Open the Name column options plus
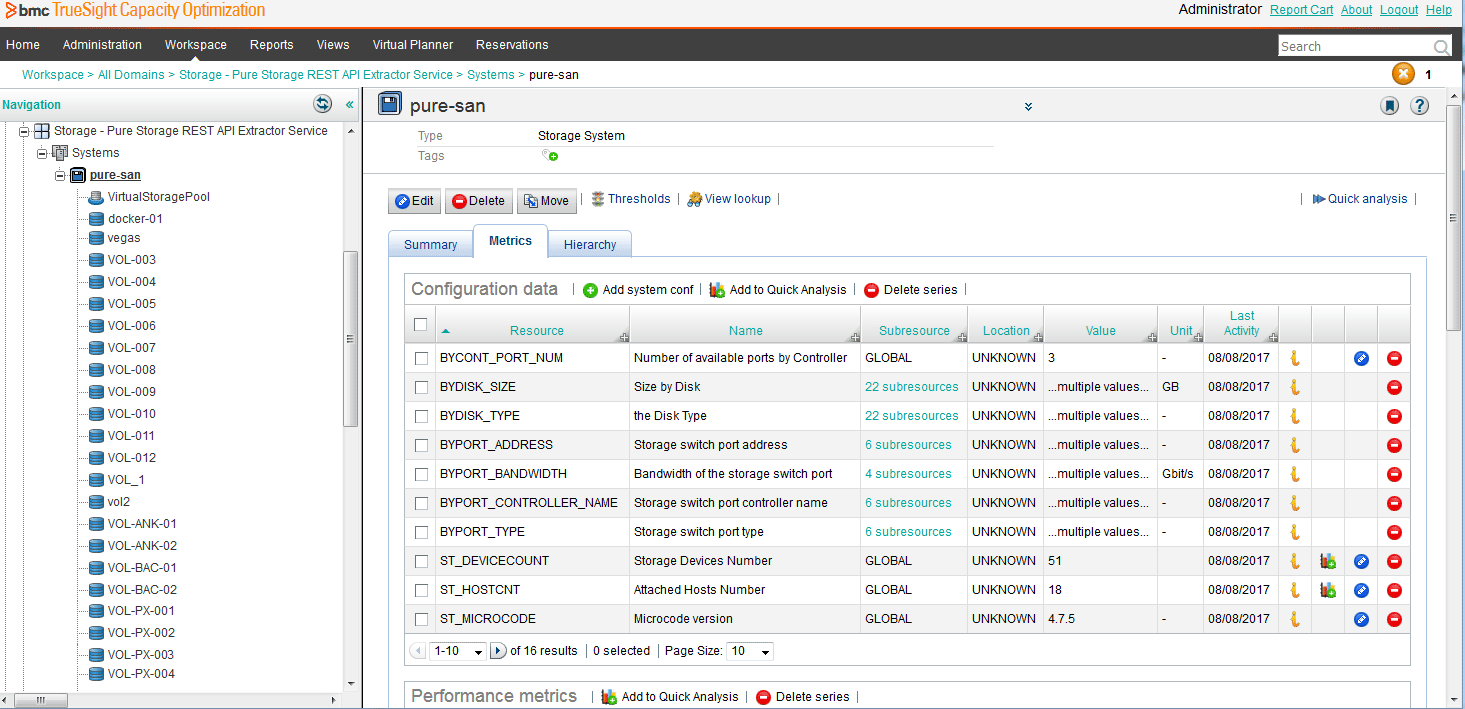Screen dimensions: 1465x709 (x=855, y=338)
